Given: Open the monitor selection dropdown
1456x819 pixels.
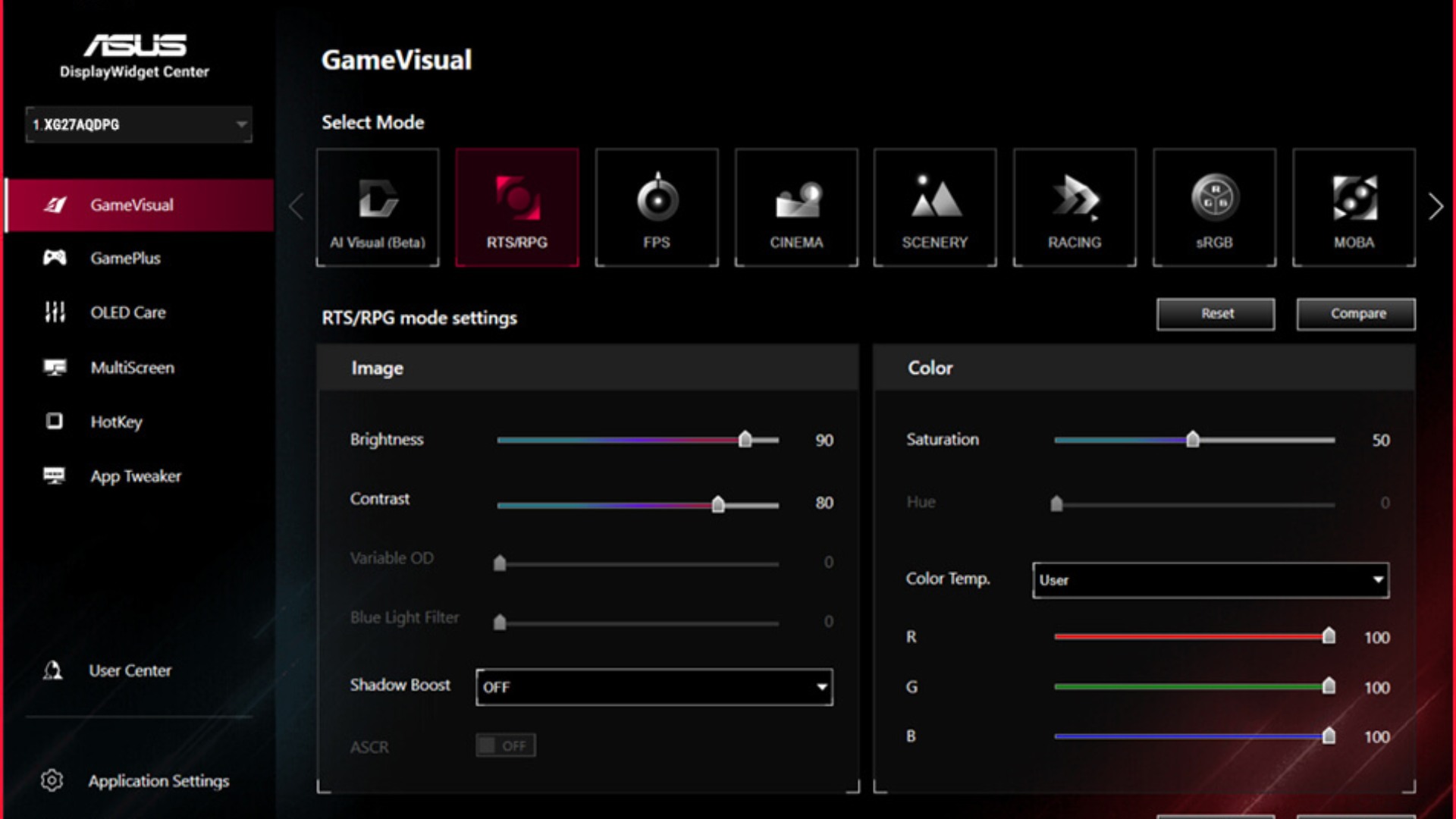Looking at the screenshot, I should click(x=139, y=125).
